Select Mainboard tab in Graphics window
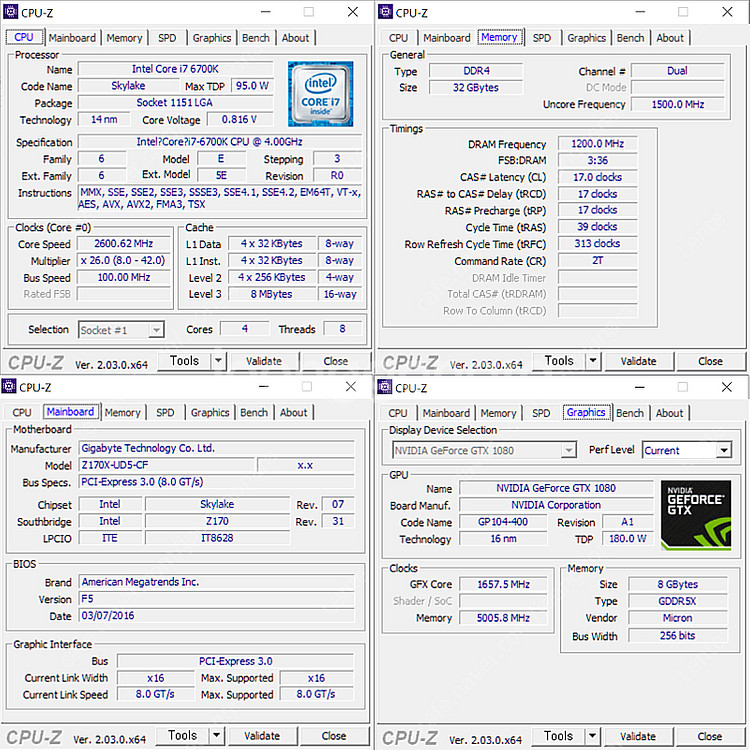 click(x=446, y=413)
